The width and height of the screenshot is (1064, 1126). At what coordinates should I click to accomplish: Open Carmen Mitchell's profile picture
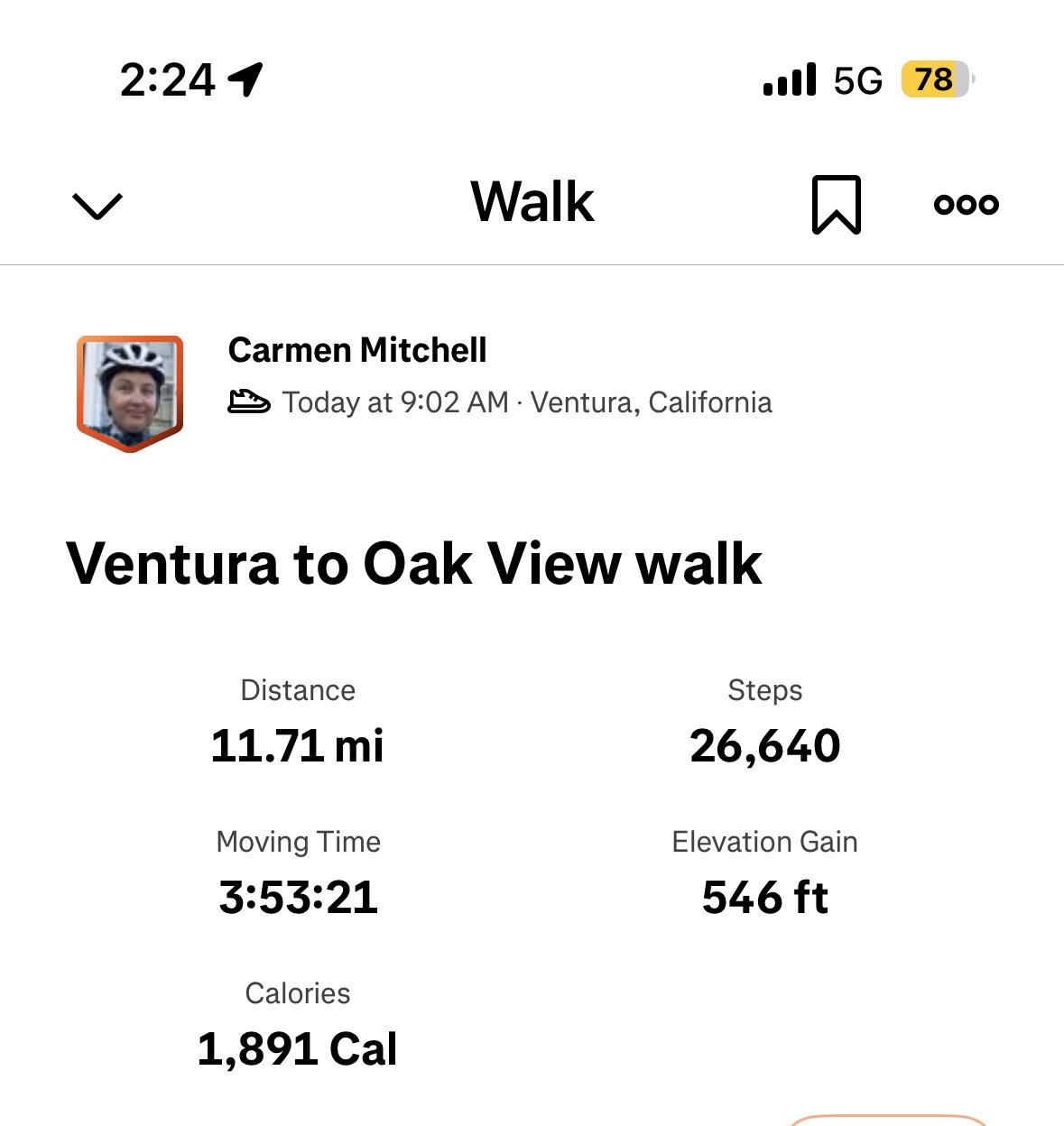(x=130, y=392)
